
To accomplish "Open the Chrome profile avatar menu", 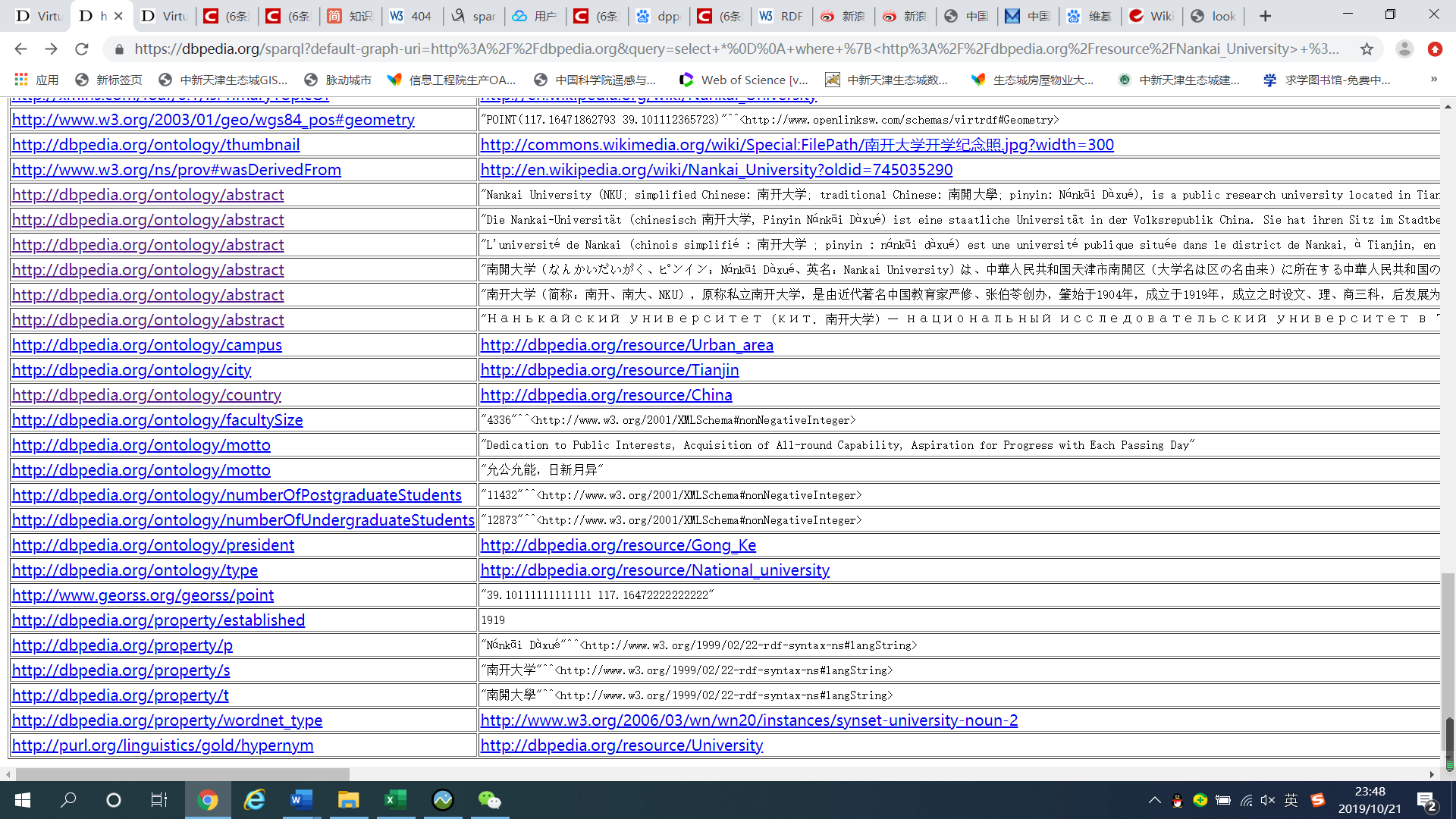I will coord(1404,49).
